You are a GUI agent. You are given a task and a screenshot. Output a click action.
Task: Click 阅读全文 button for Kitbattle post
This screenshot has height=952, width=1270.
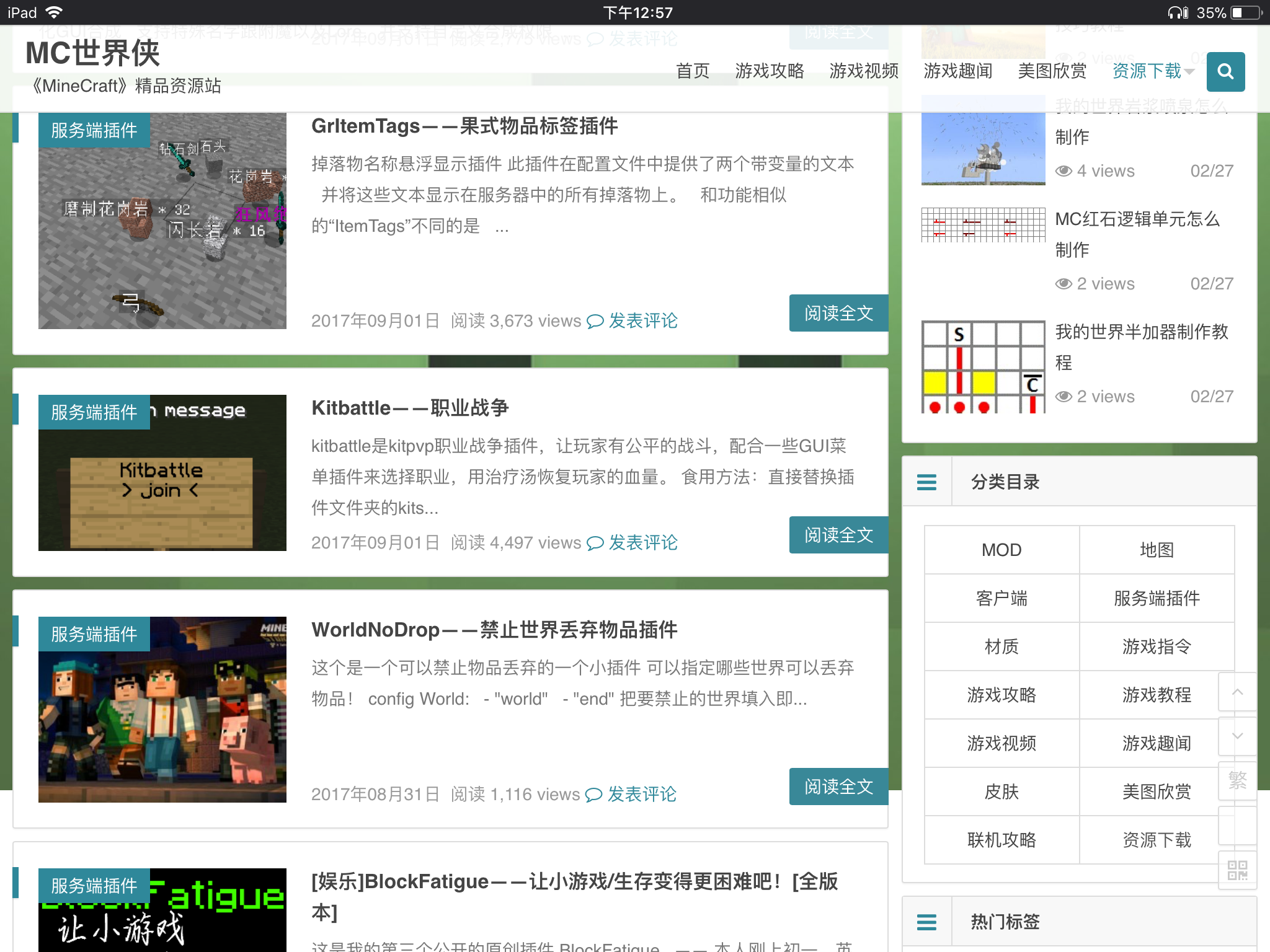tap(838, 535)
